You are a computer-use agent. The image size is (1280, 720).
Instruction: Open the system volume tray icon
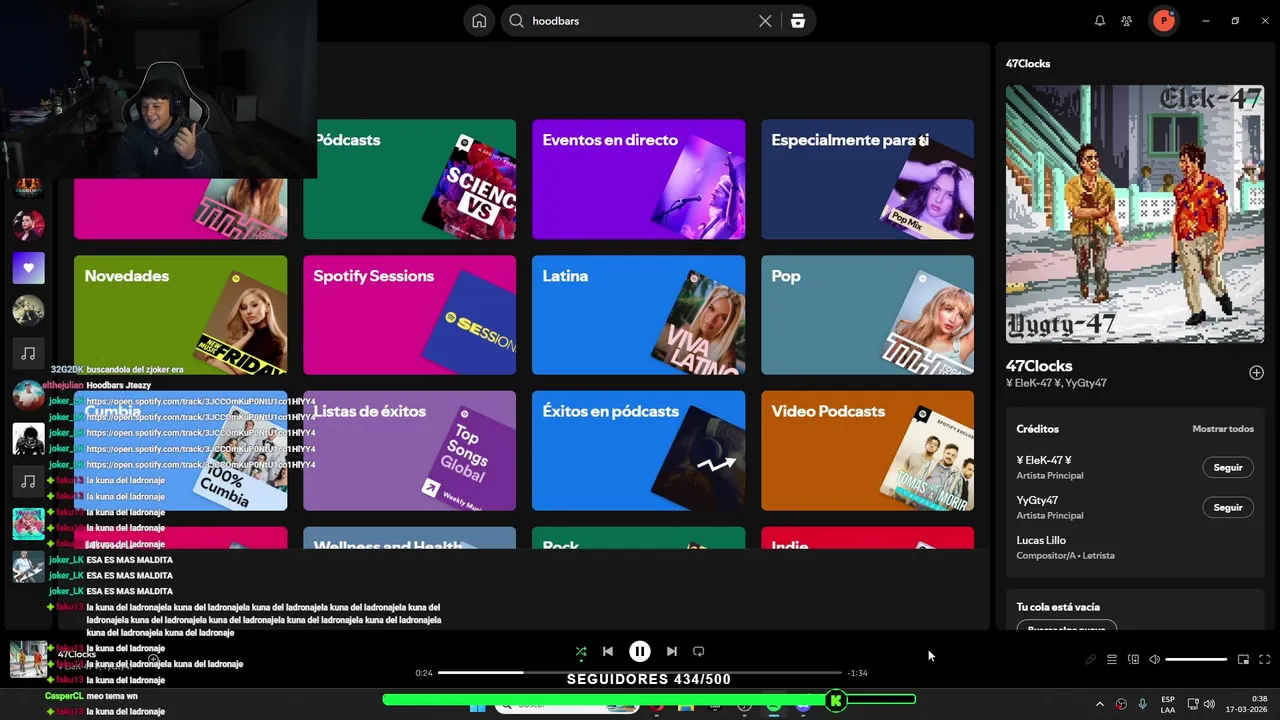tap(1208, 704)
